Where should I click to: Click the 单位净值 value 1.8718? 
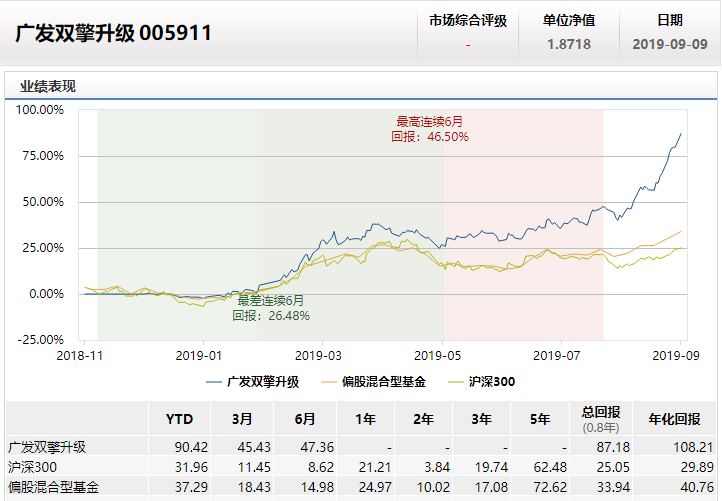coord(569,44)
